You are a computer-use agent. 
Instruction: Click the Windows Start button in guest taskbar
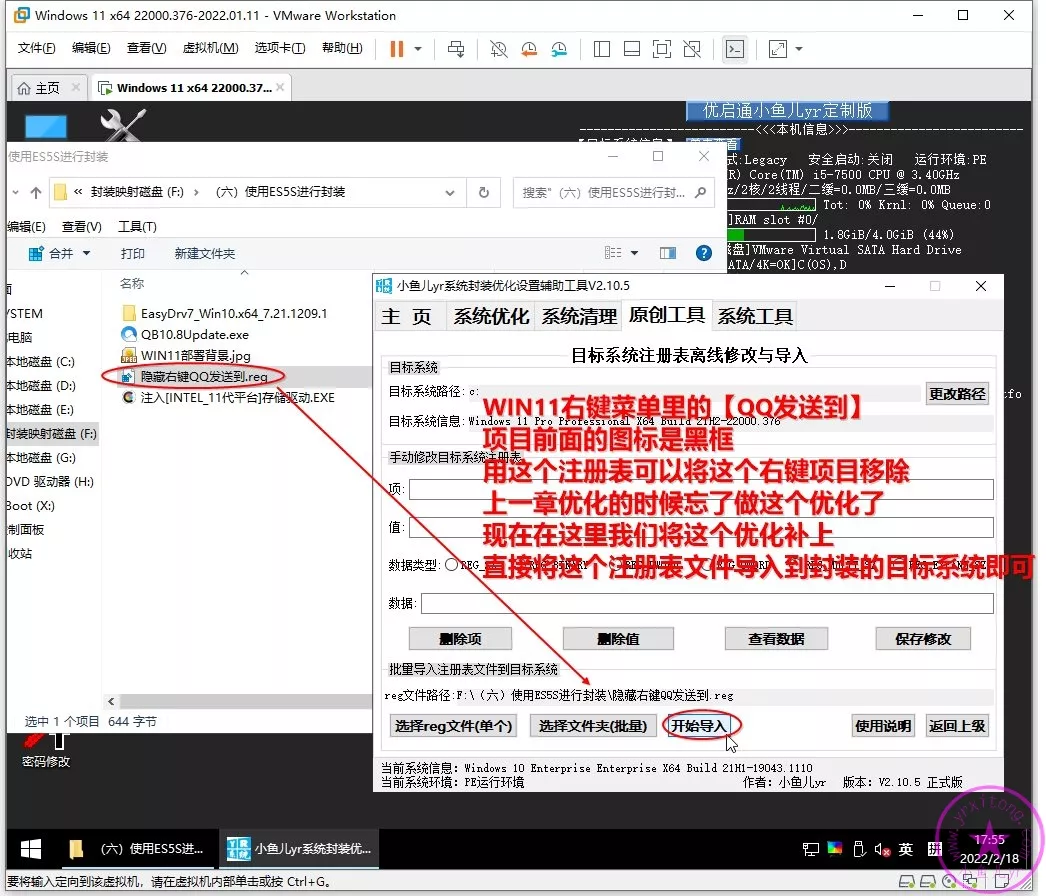[x=31, y=849]
